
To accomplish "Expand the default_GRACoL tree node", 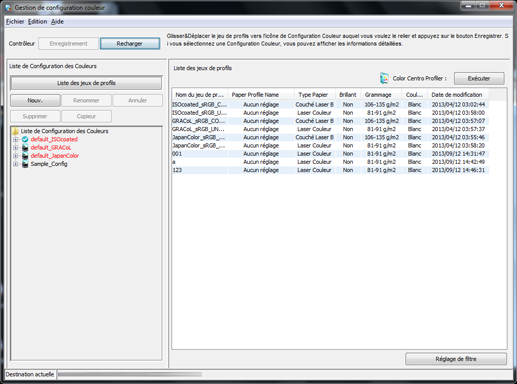I will [x=16, y=148].
